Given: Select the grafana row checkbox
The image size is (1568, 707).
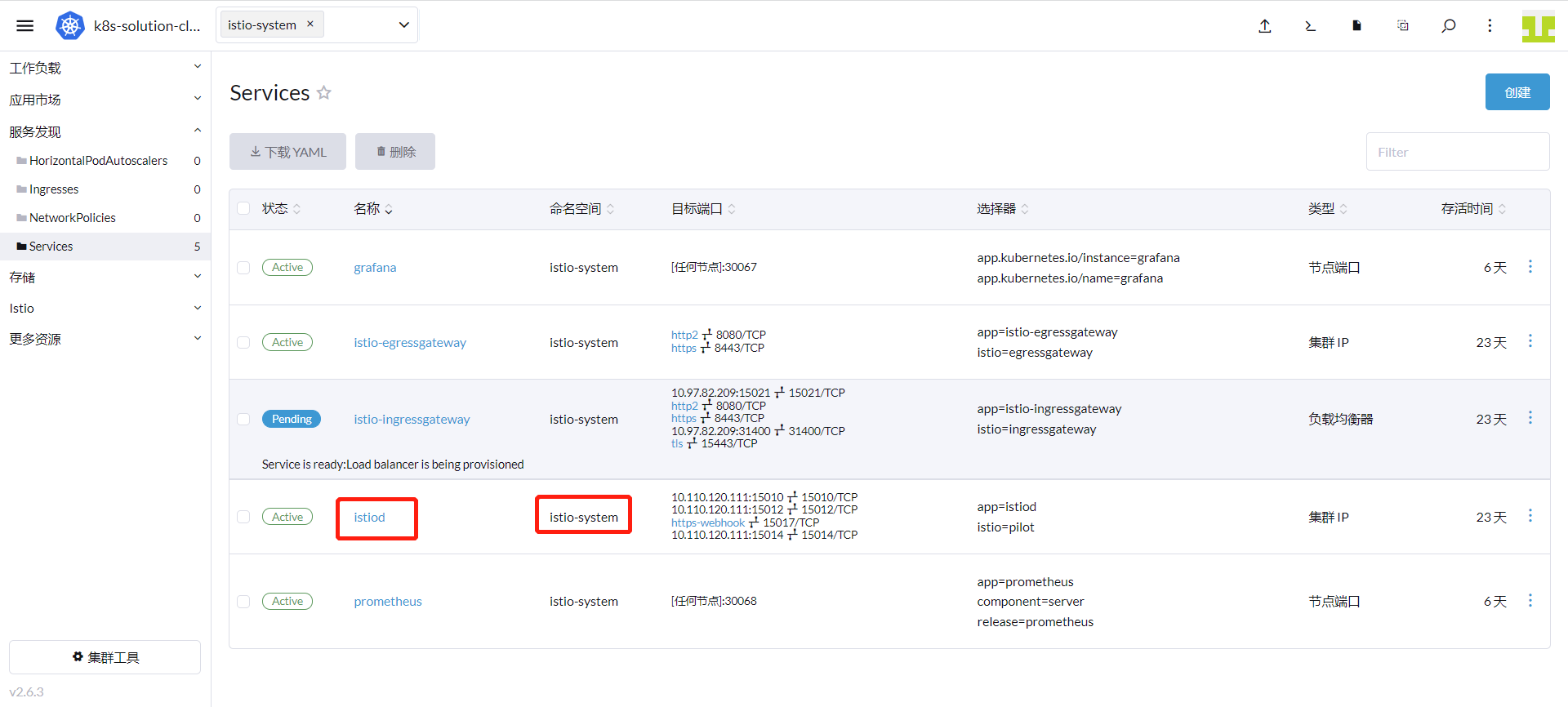Looking at the screenshot, I should coord(243,268).
